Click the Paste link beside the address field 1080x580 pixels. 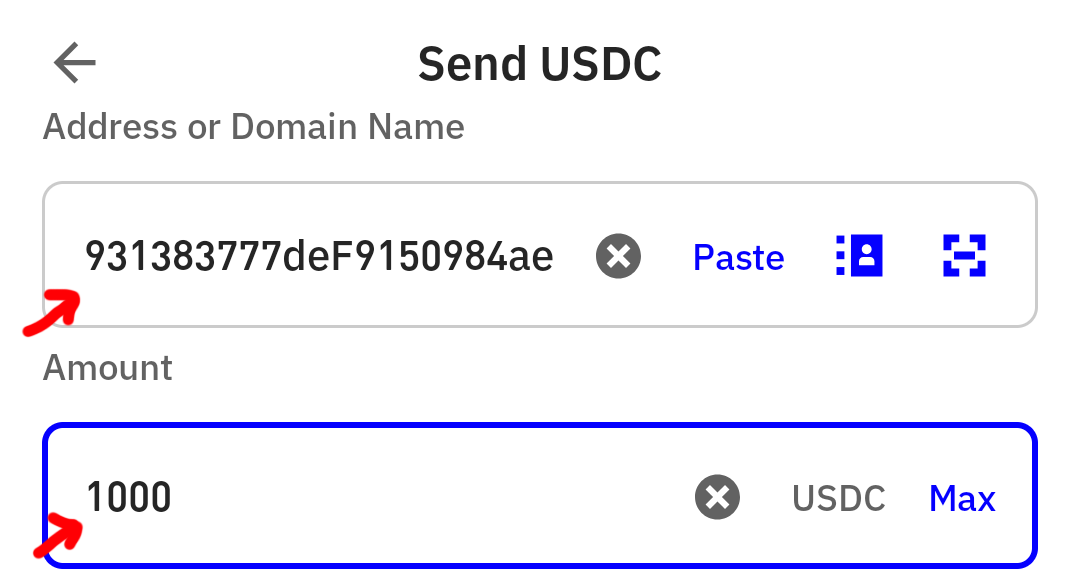tap(738, 257)
